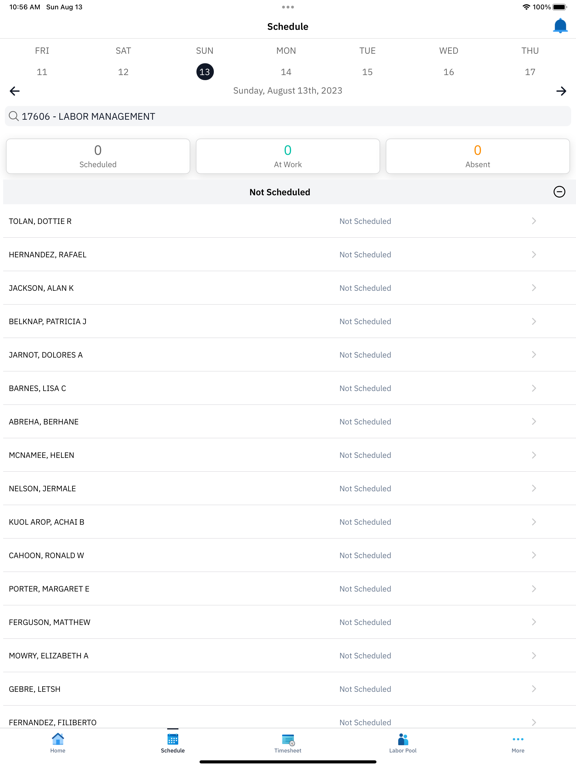Select employee name MCNAMEE, HELEN
Image resolution: width=576 pixels, height=768 pixels.
point(42,455)
